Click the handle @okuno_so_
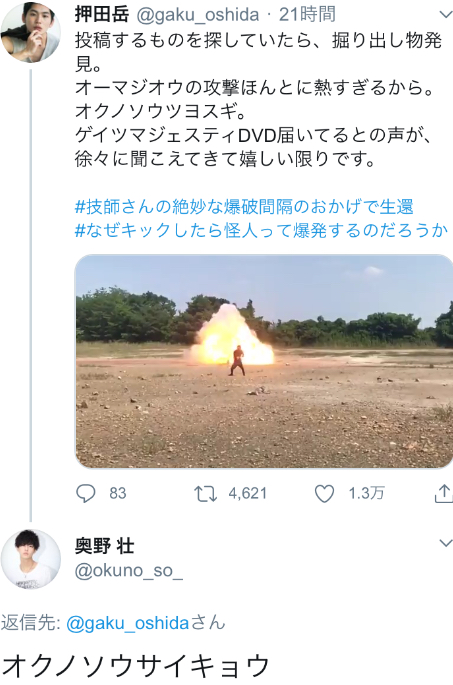Screen dimensions: 453x685 (x=128, y=571)
